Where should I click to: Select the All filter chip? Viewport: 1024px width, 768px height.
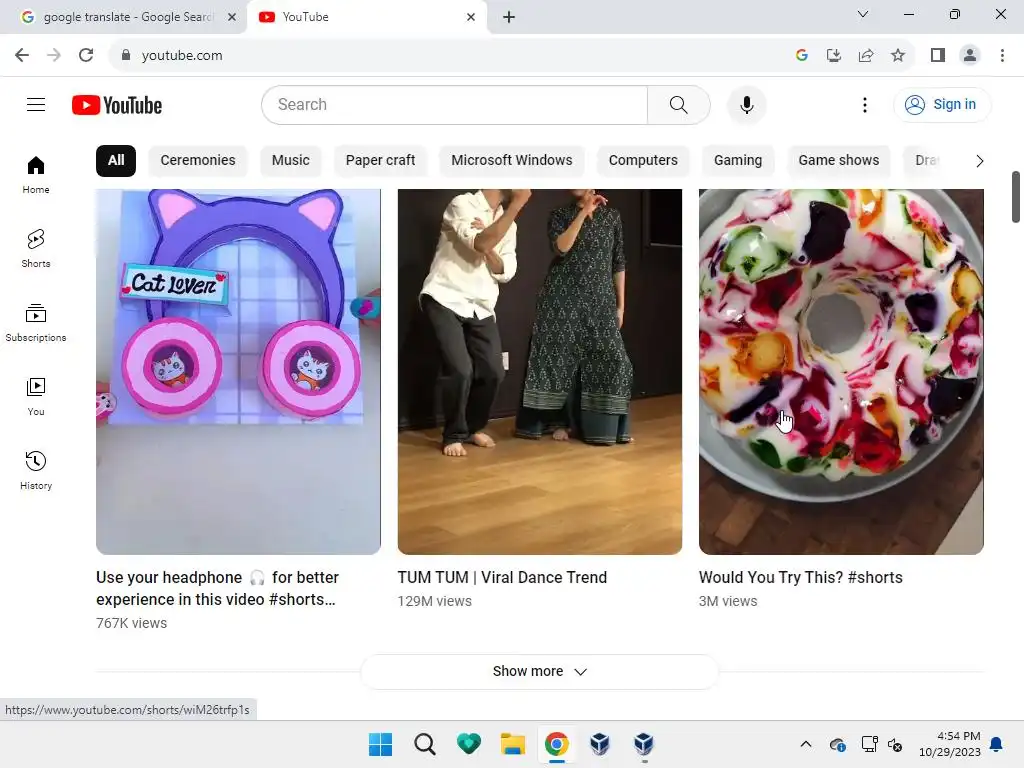click(x=116, y=161)
